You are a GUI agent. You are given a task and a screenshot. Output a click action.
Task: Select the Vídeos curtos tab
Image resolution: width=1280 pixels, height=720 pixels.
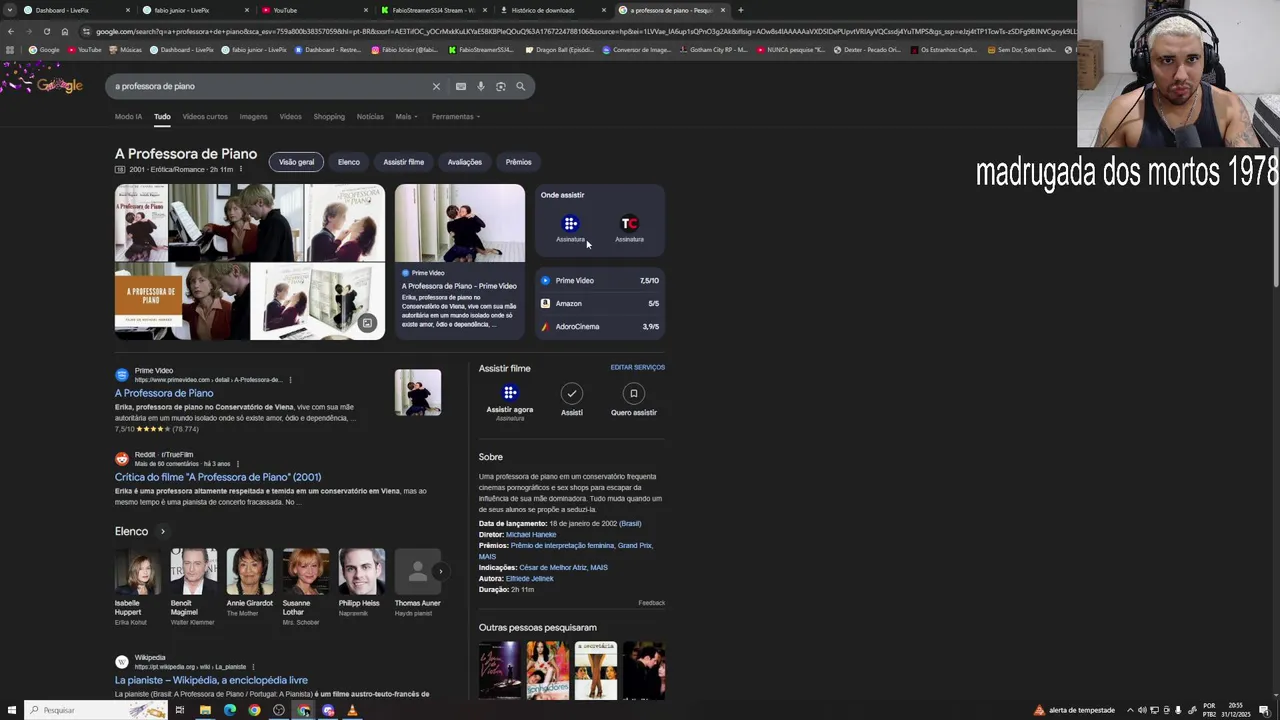tap(205, 117)
